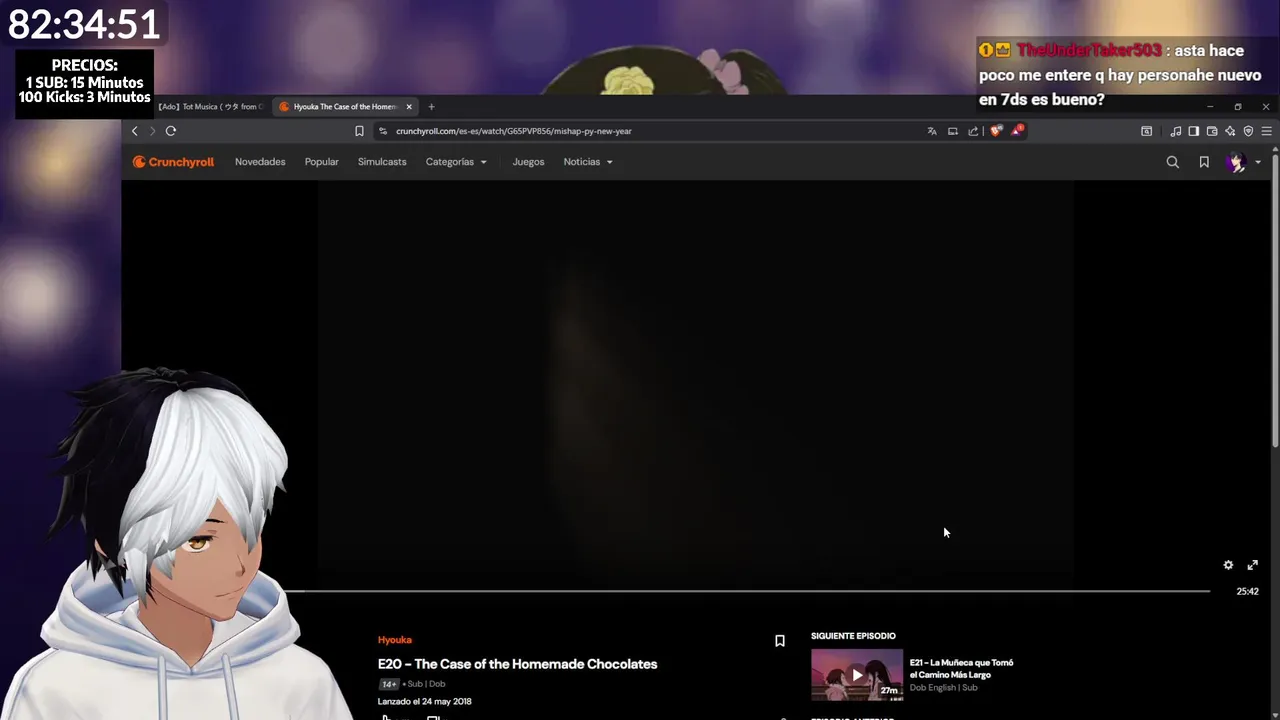
Task: Click the video progress bar
Action: [x=746, y=591]
